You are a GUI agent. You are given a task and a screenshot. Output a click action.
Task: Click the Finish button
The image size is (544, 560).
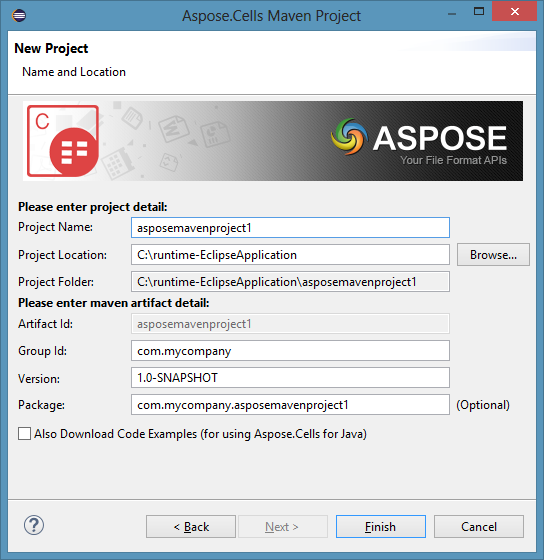(x=381, y=526)
